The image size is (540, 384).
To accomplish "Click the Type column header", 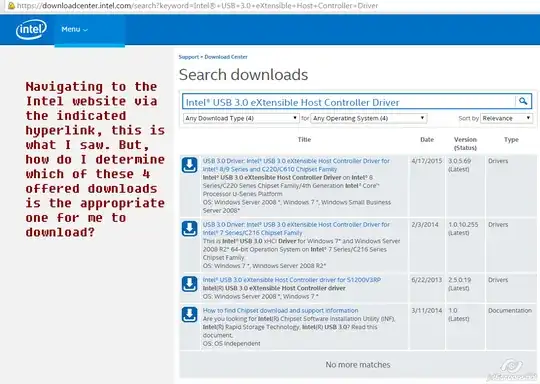I will coord(511,139).
